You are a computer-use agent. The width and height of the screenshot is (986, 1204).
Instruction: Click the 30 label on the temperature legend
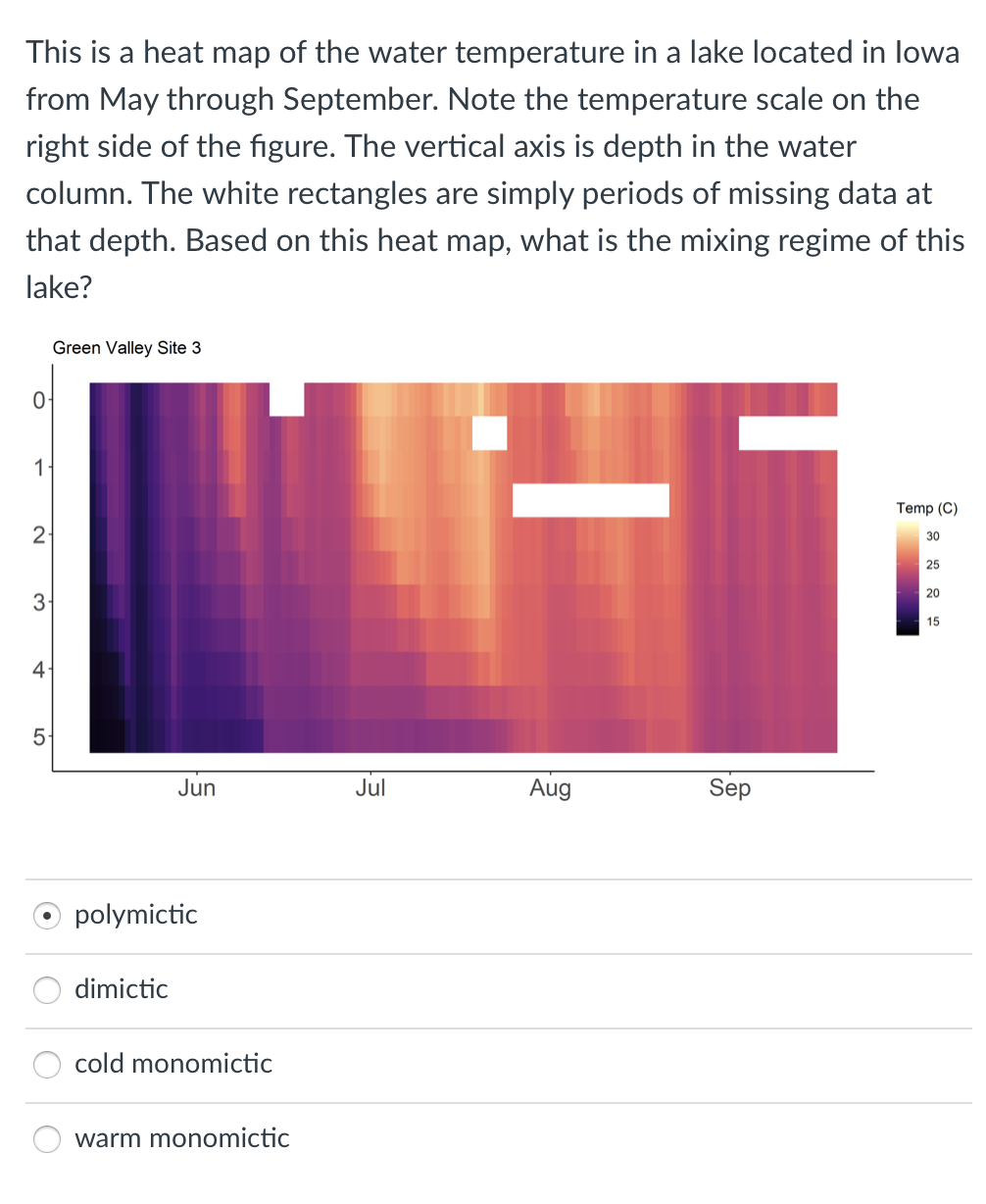point(931,536)
